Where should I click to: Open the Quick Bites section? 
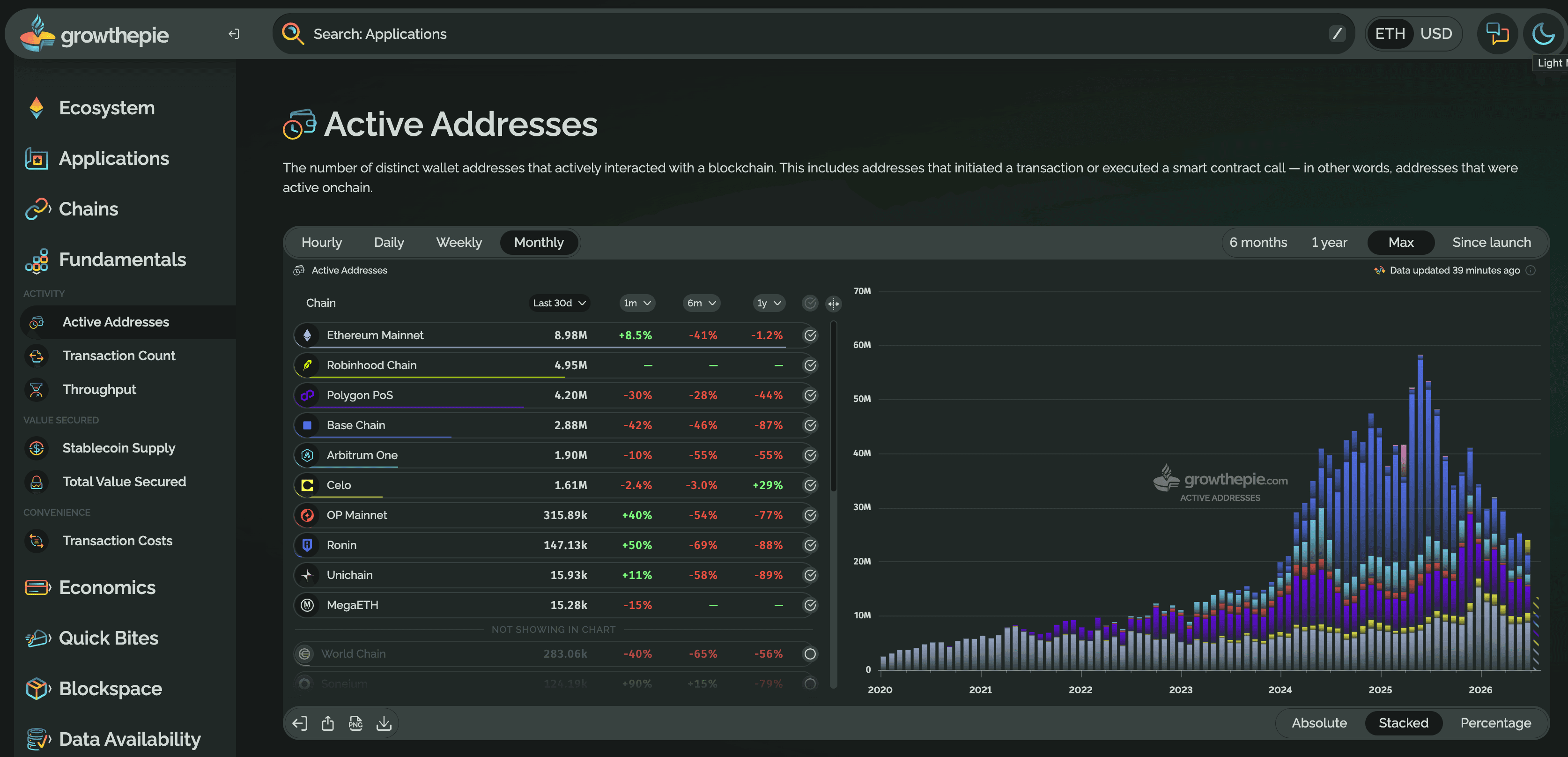[108, 638]
